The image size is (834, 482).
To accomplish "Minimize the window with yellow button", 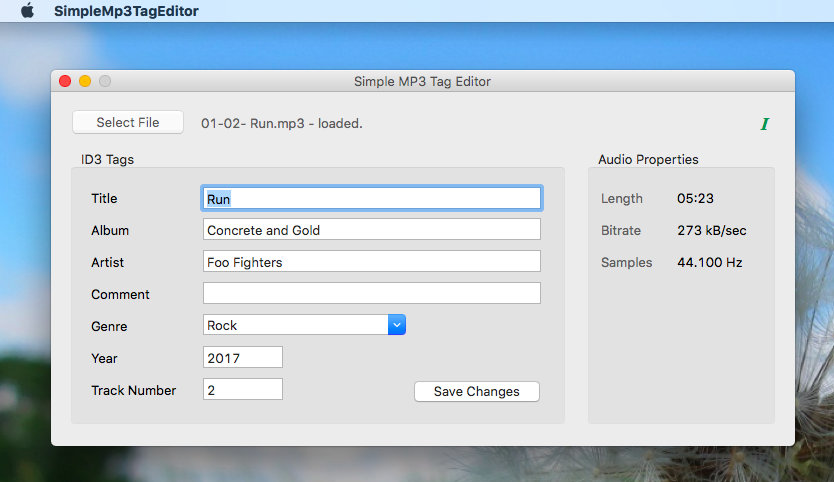I will 85,81.
